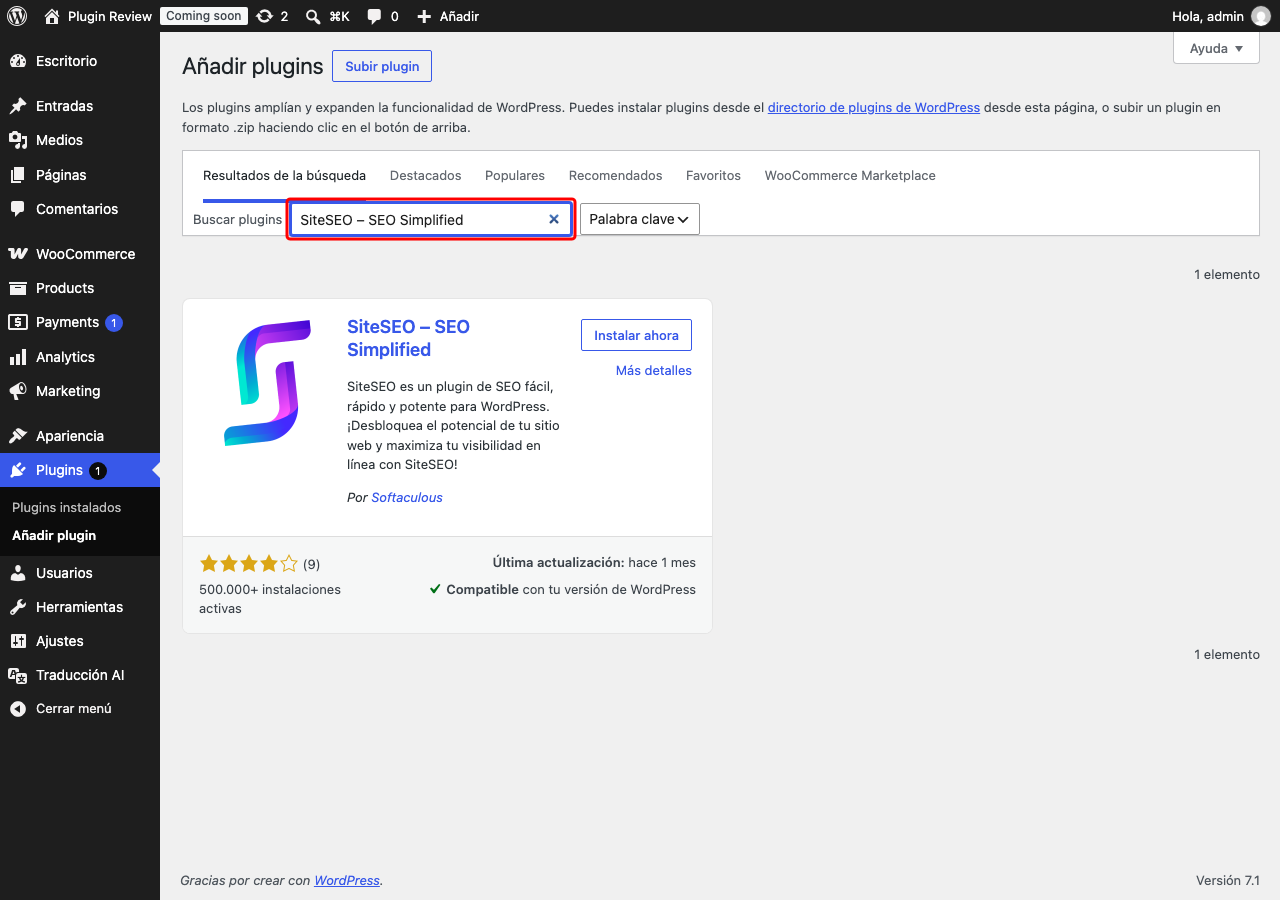Click the Medios media icon
The image size is (1280, 900).
[18, 140]
